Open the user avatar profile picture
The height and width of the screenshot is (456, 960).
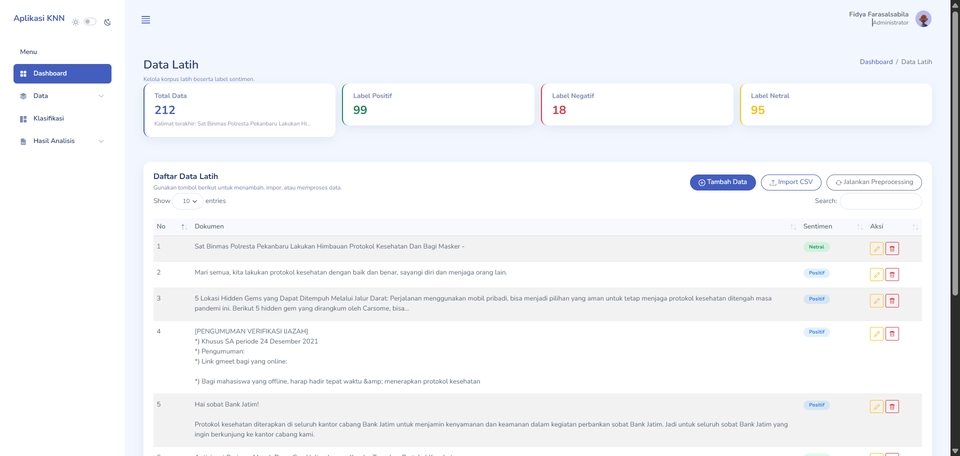(x=923, y=19)
